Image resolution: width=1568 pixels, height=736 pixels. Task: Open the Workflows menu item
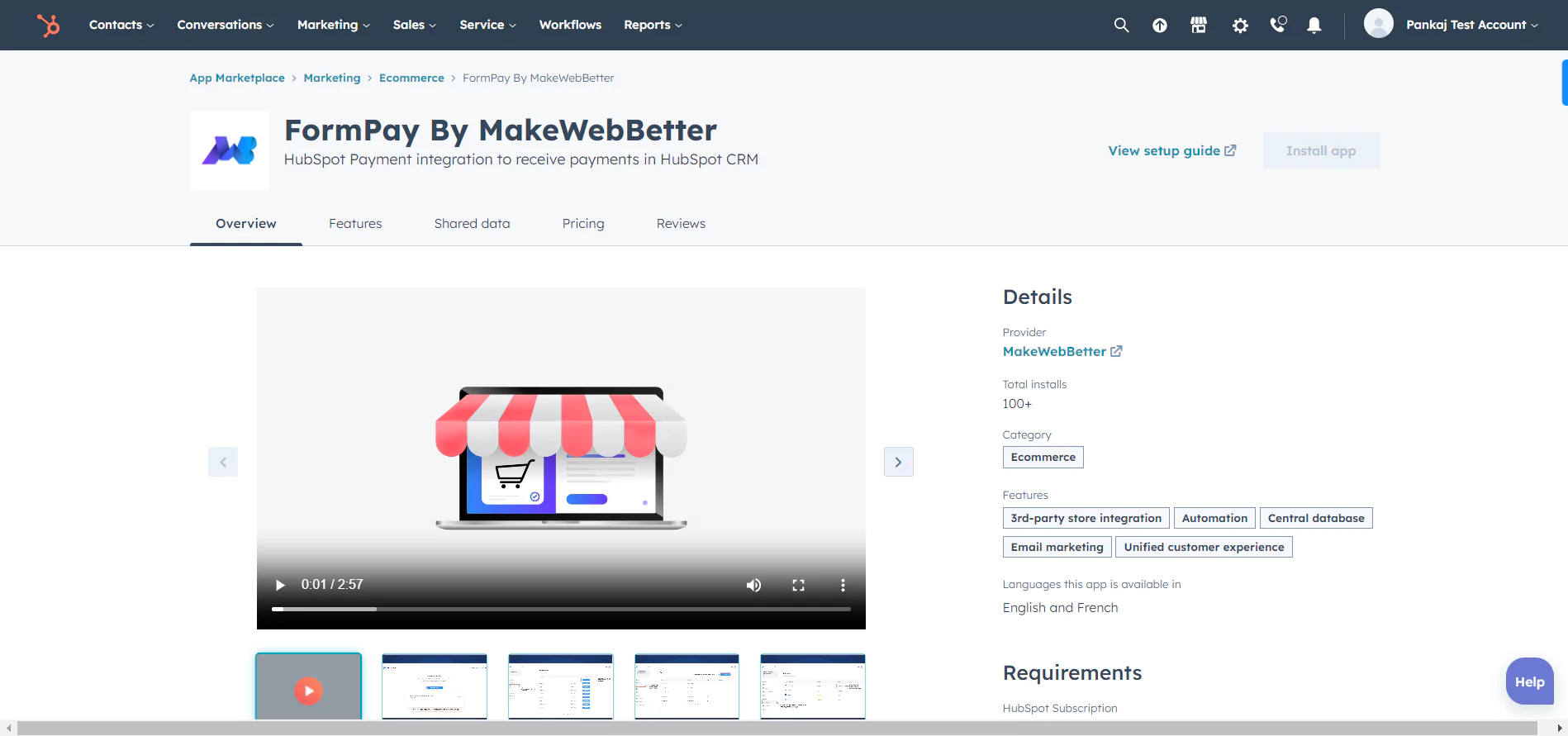(570, 25)
